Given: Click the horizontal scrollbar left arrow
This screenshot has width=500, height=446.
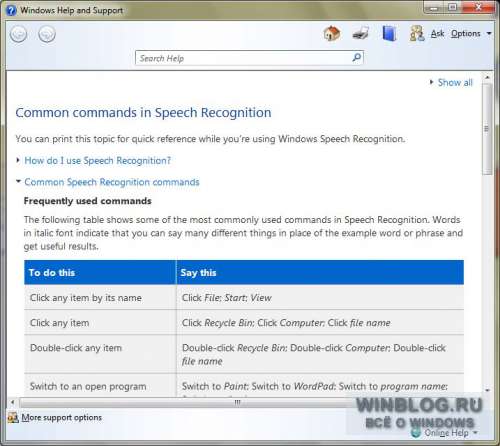Looking at the screenshot, I should tap(13, 402).
